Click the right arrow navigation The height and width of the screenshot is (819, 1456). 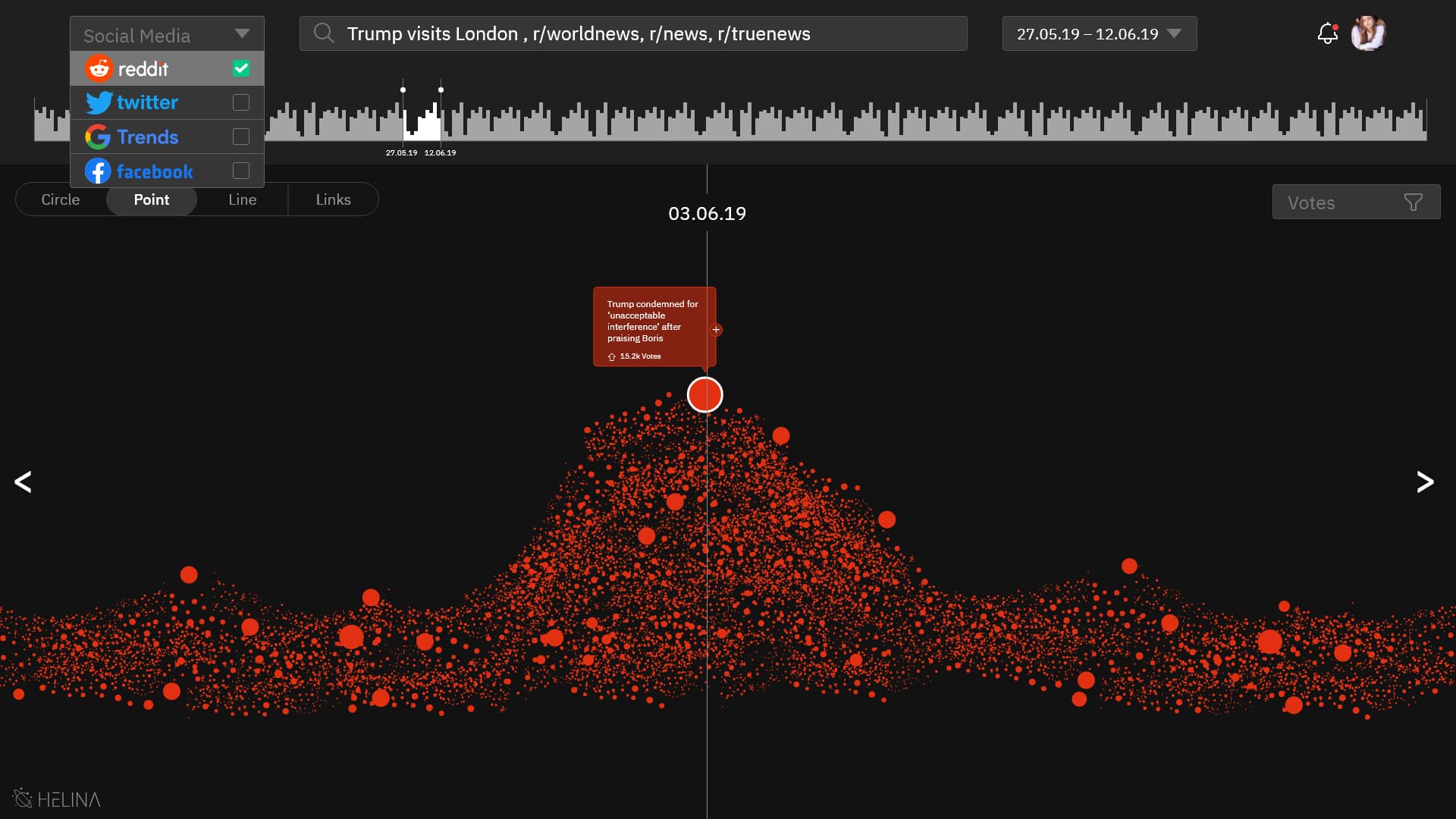[x=1425, y=482]
